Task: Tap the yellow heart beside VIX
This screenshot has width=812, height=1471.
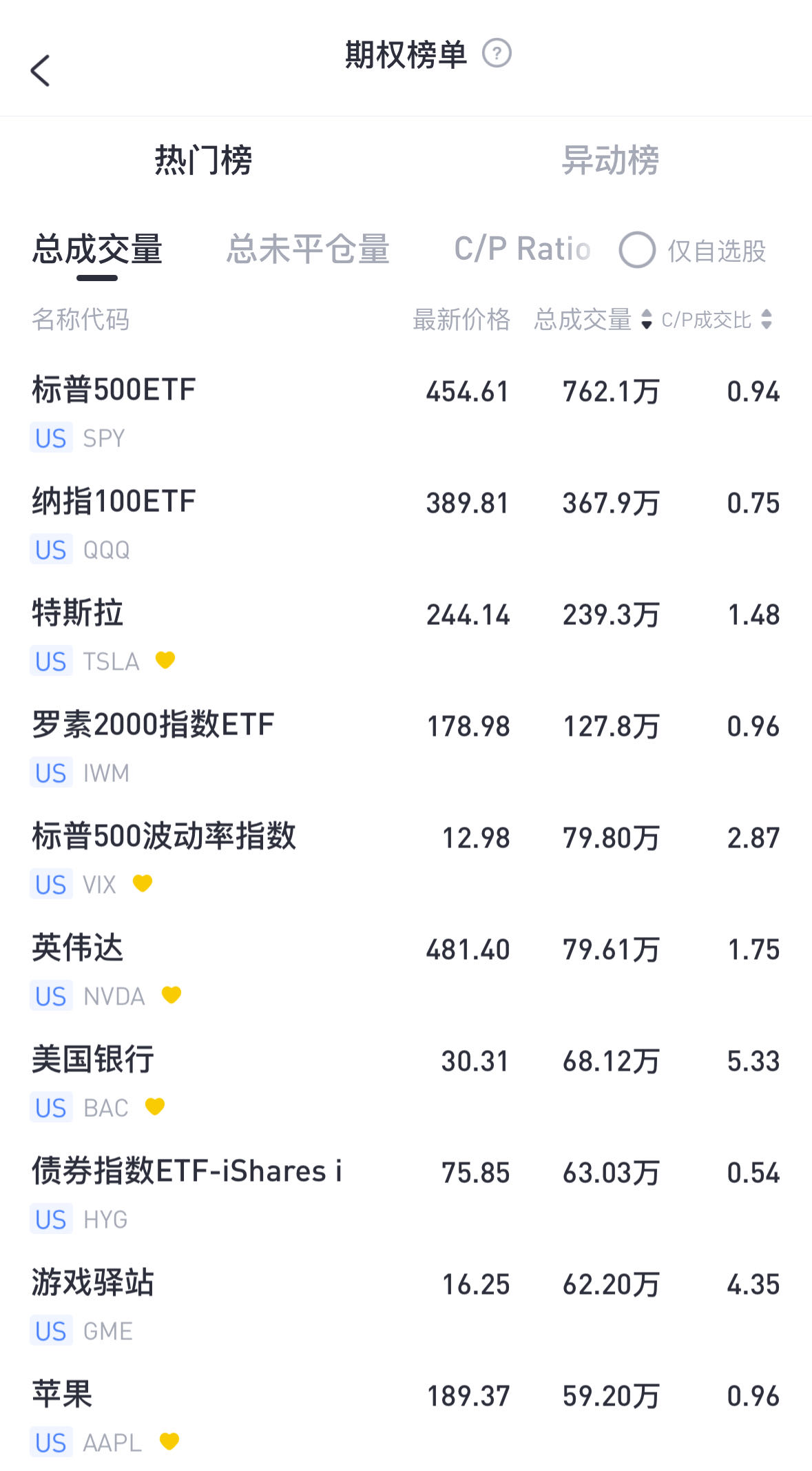Action: [x=143, y=883]
